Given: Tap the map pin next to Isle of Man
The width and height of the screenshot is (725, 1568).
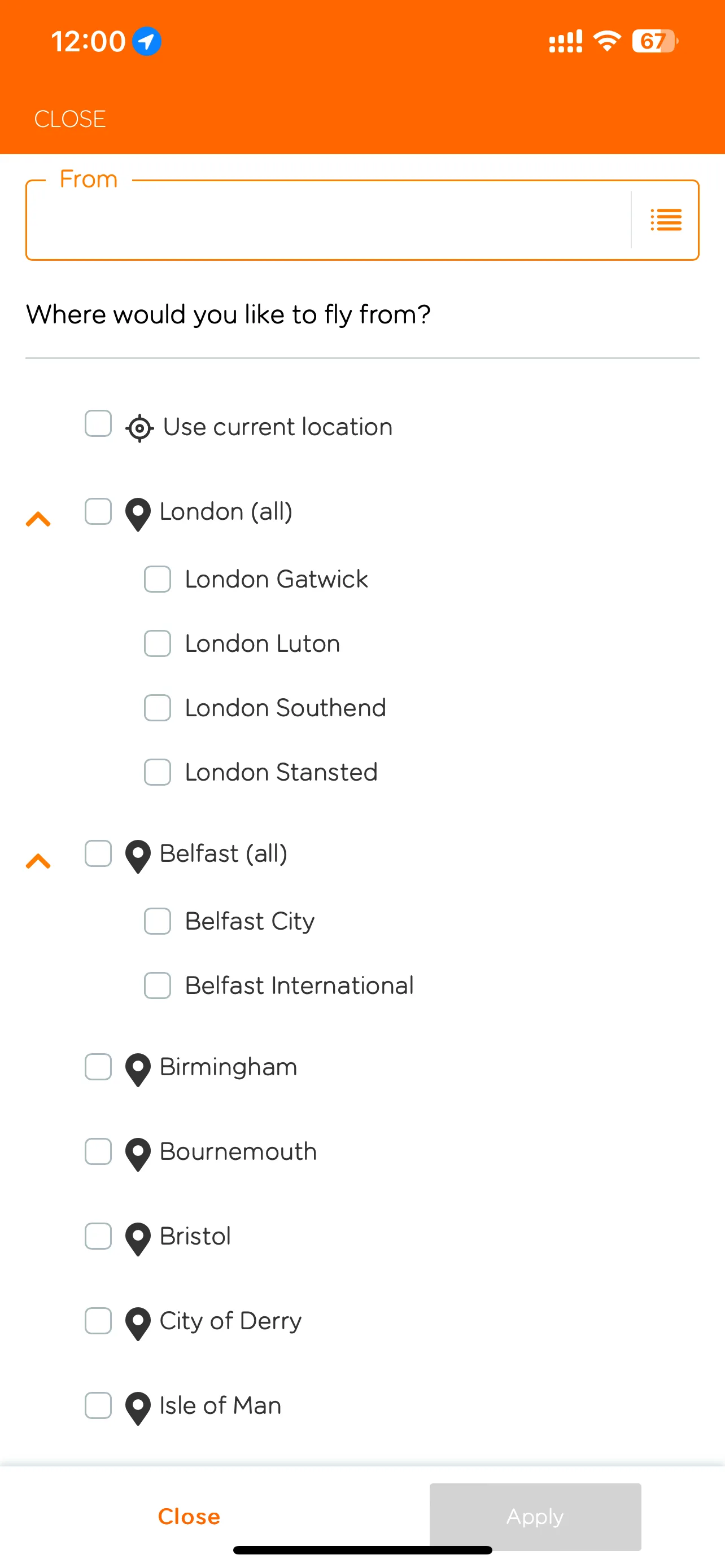Looking at the screenshot, I should click(x=138, y=1407).
